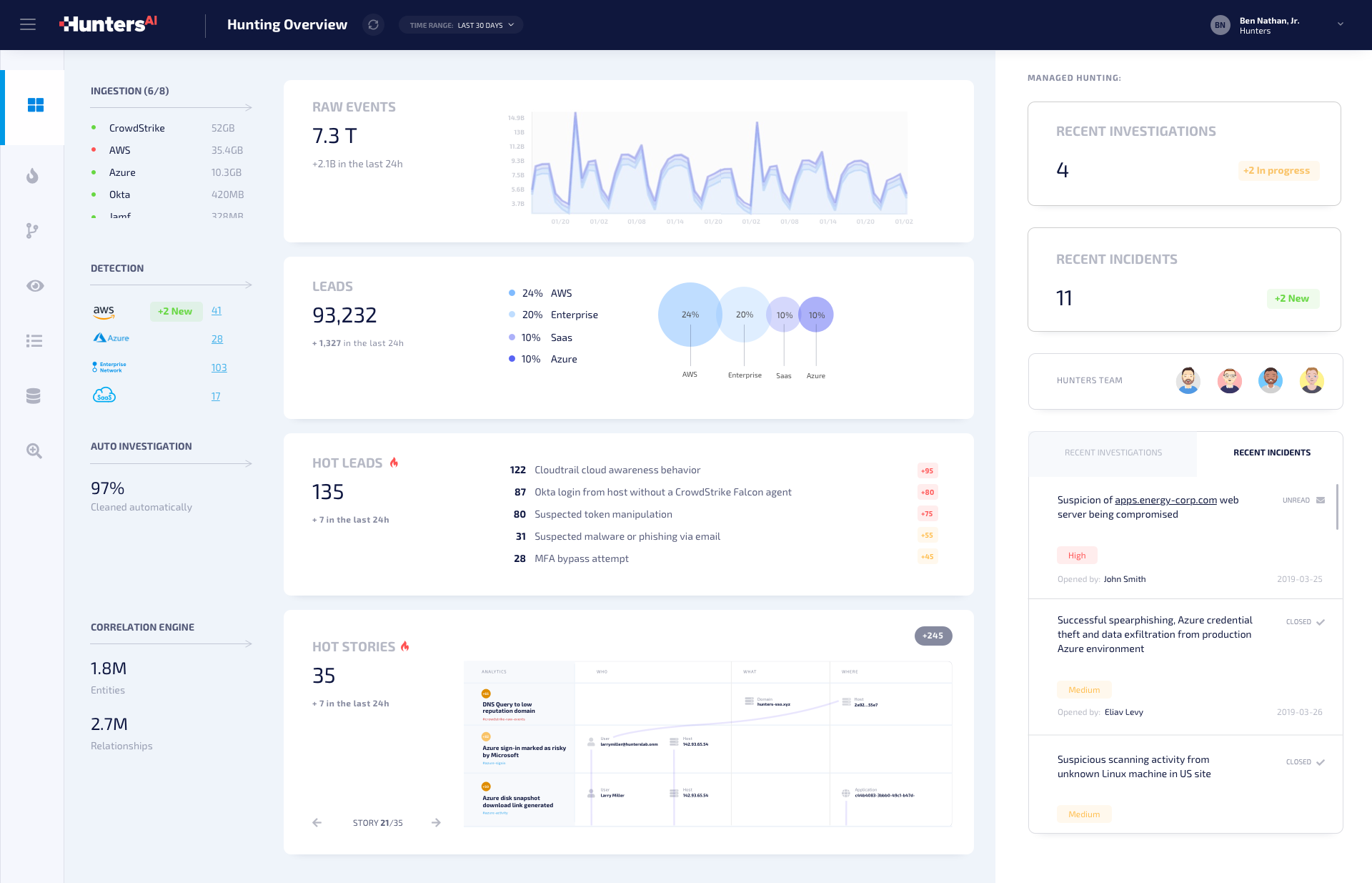Select the dashboard grid sidebar icon
This screenshot has height=883, width=1372.
(35, 105)
